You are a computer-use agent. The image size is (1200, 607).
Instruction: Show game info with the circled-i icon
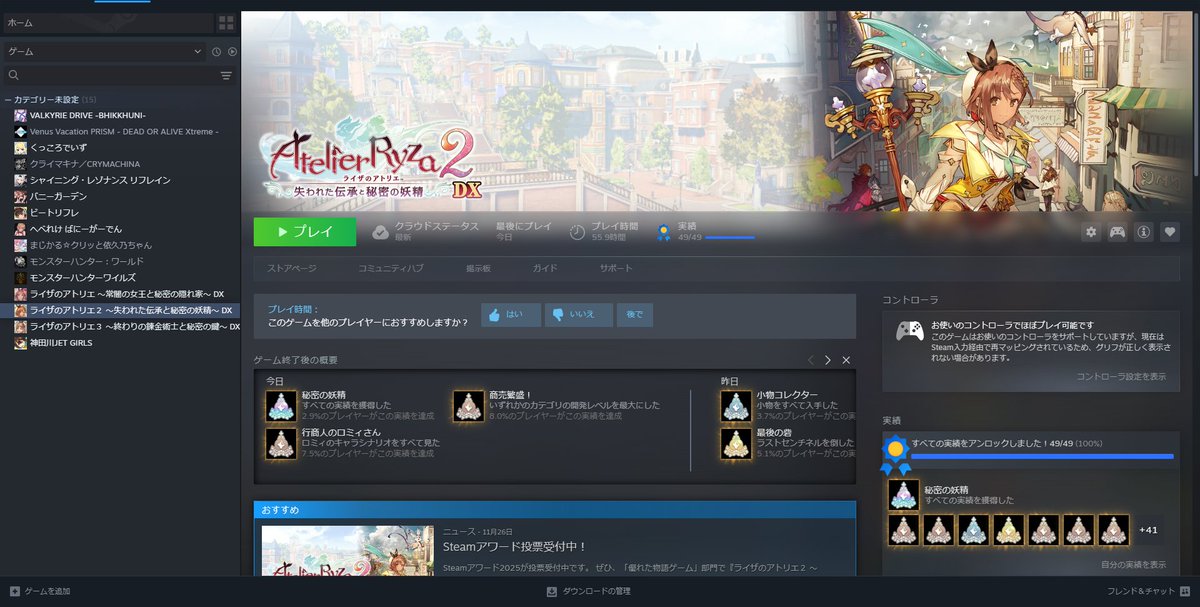pos(1144,231)
